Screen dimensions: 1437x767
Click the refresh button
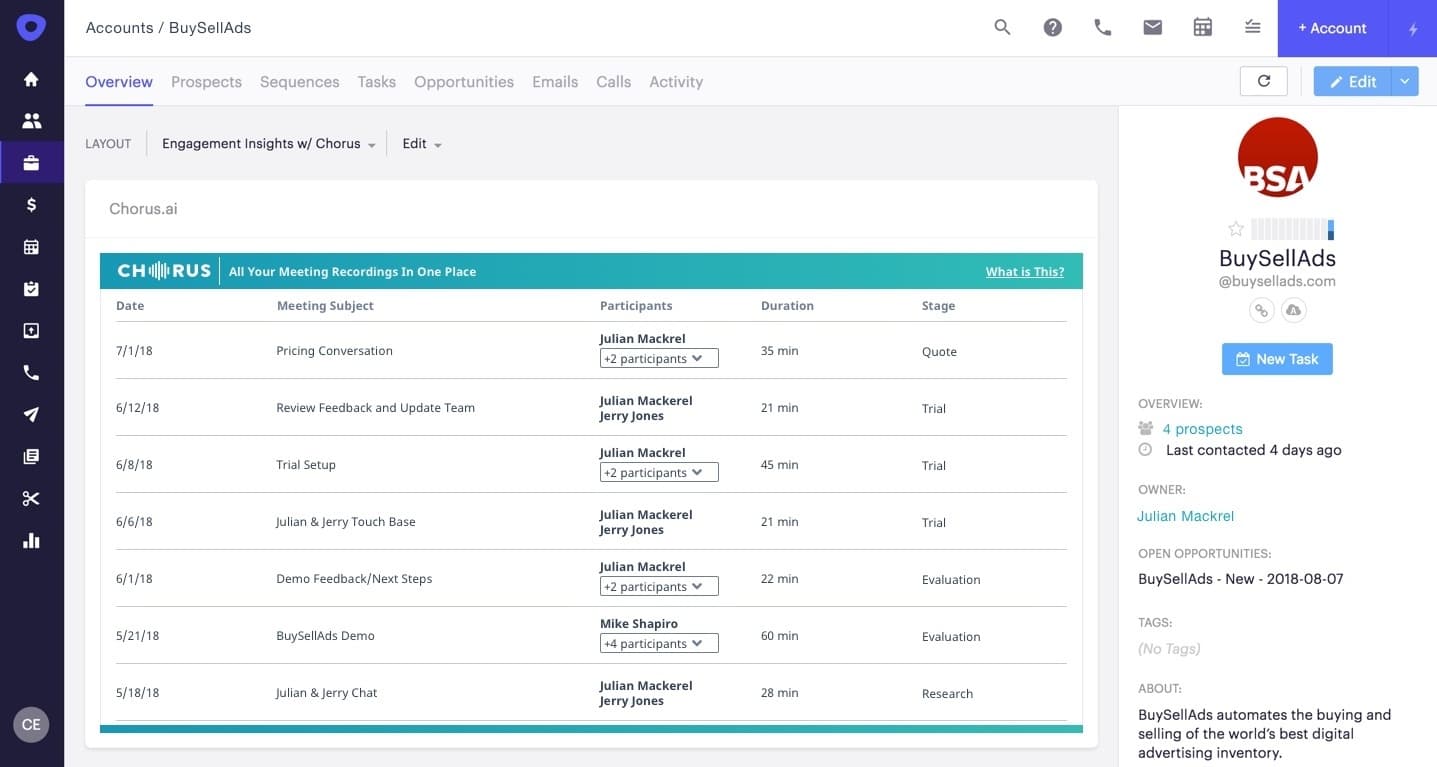point(1263,82)
